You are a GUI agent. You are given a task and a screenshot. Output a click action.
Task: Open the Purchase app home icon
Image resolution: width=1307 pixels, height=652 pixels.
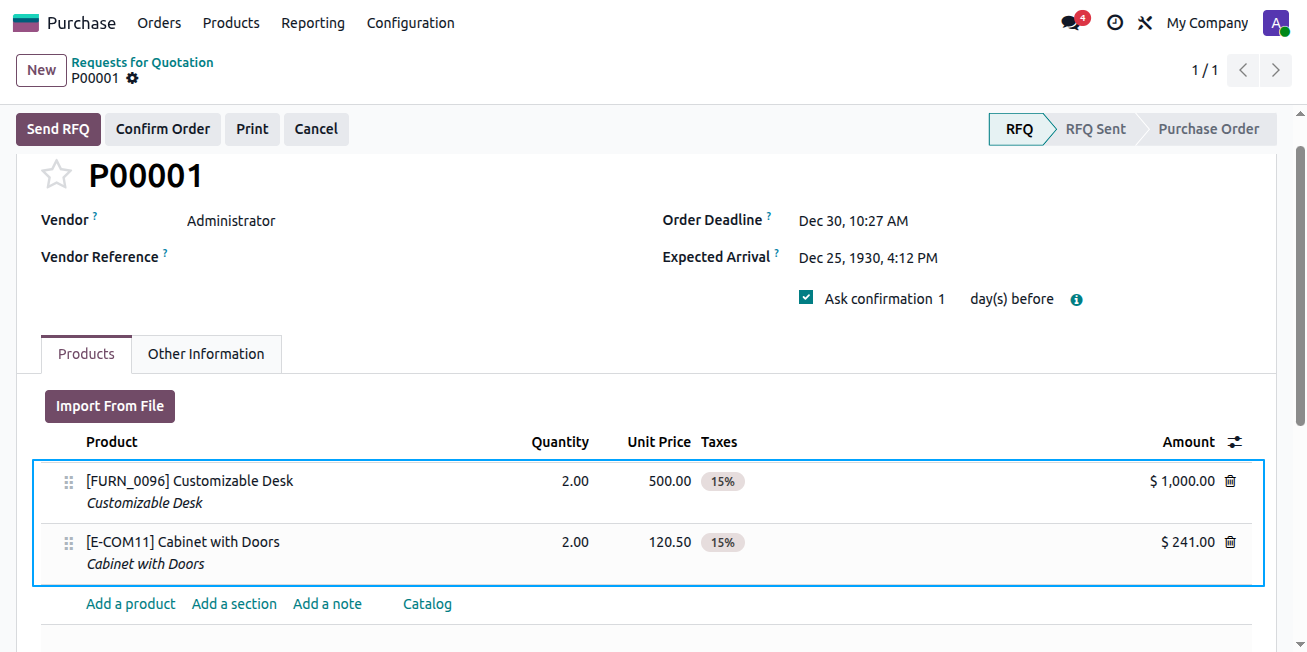pos(26,23)
